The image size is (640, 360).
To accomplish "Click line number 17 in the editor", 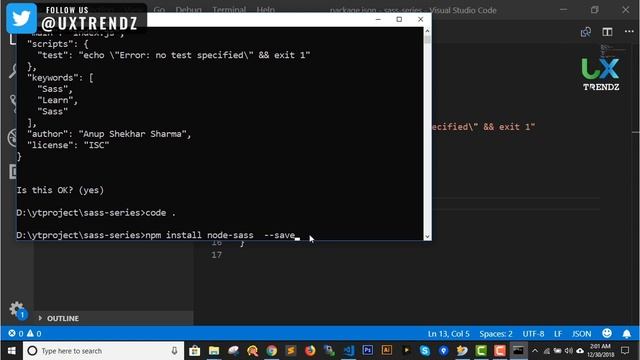I will pos(216,255).
